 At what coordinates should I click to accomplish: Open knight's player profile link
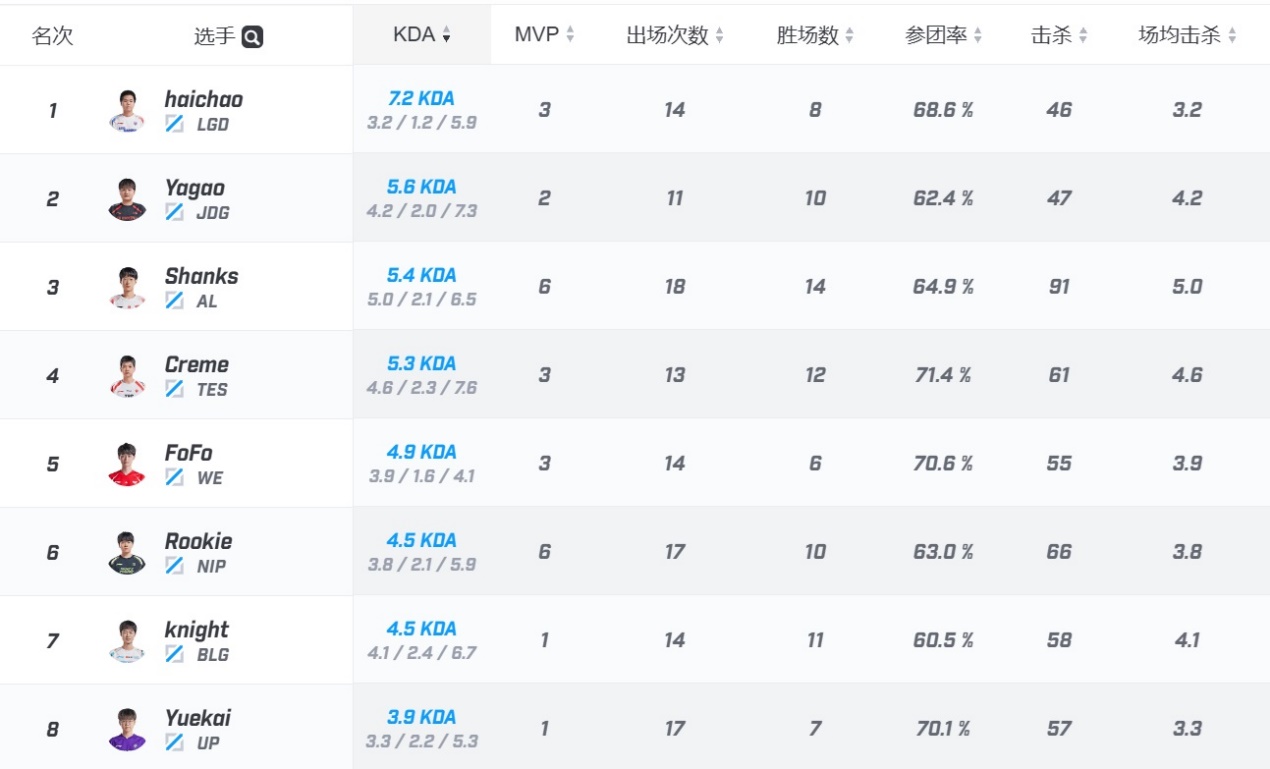pos(197,630)
